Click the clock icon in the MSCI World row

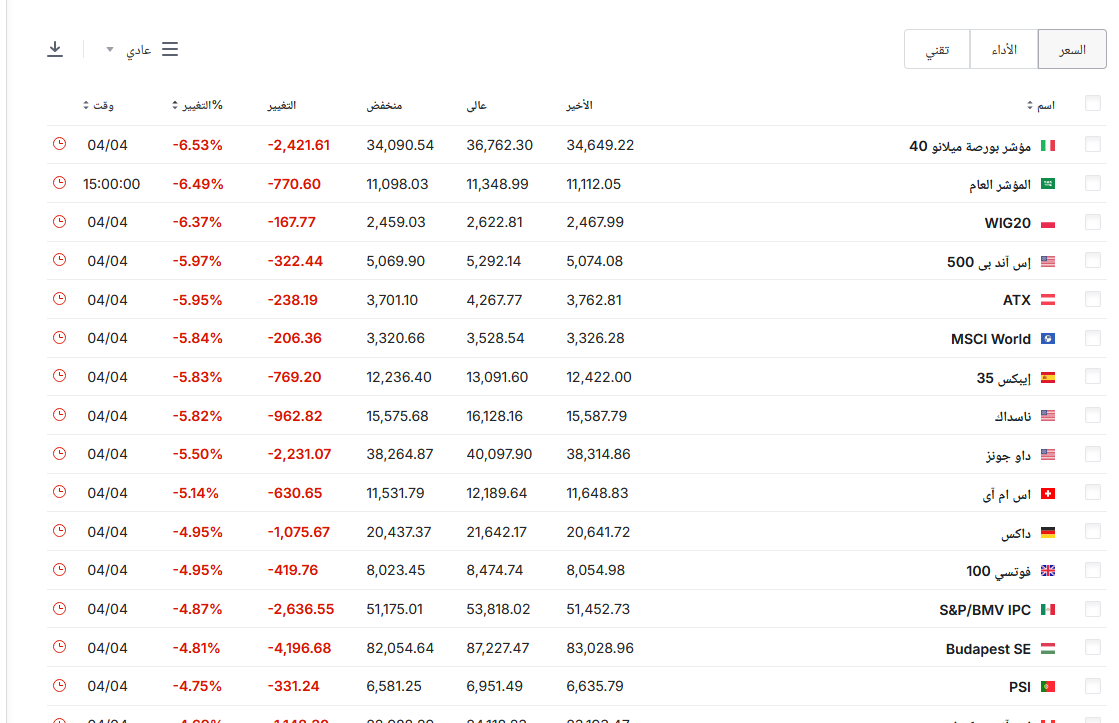[x=59, y=338]
